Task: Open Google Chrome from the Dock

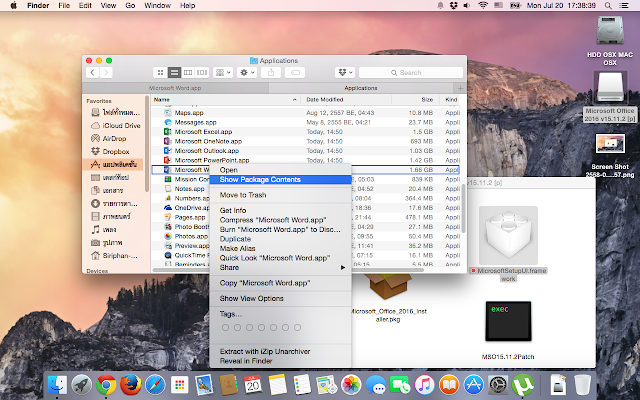Action: pyautogui.click(x=106, y=384)
